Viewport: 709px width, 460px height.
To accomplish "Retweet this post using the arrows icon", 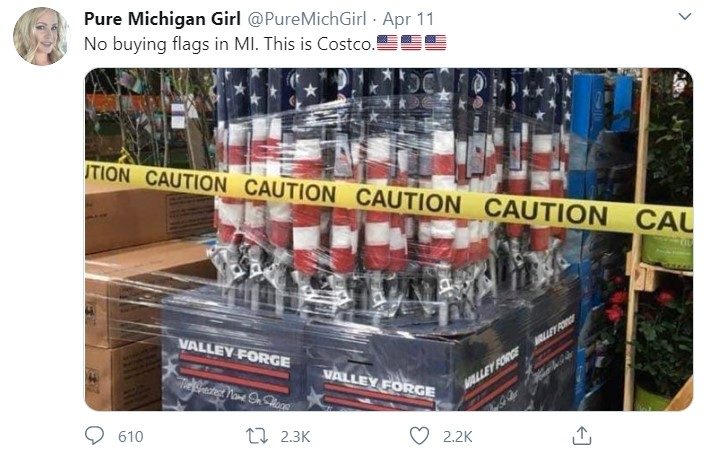I will click(257, 436).
